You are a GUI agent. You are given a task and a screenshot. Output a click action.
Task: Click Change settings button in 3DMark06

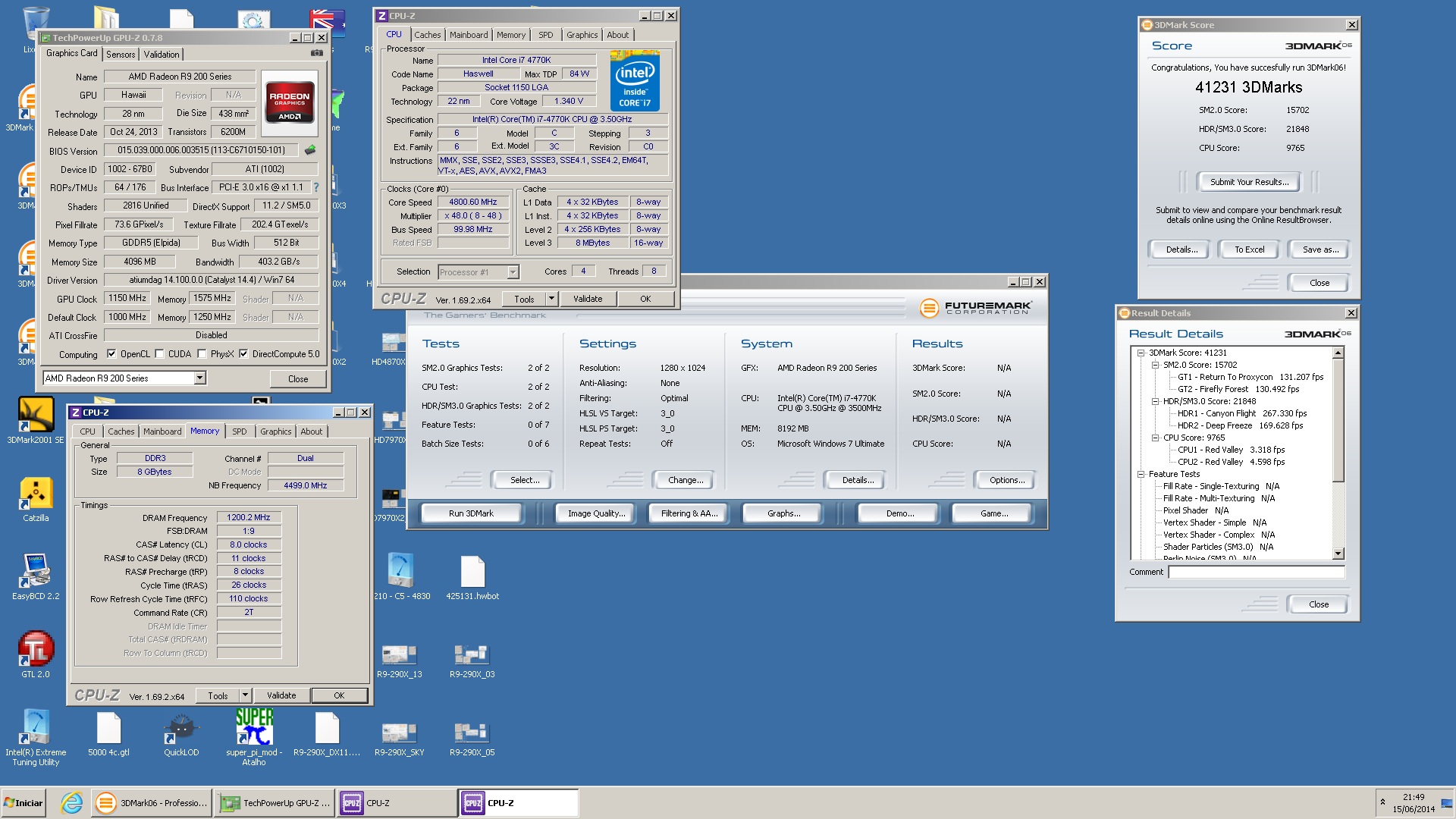[686, 480]
